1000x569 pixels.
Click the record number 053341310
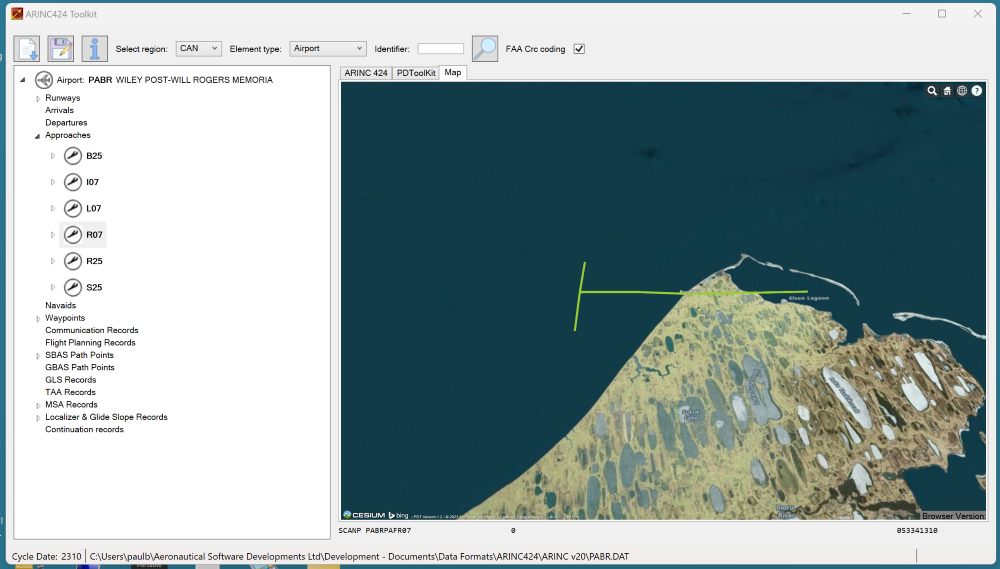tap(917, 530)
